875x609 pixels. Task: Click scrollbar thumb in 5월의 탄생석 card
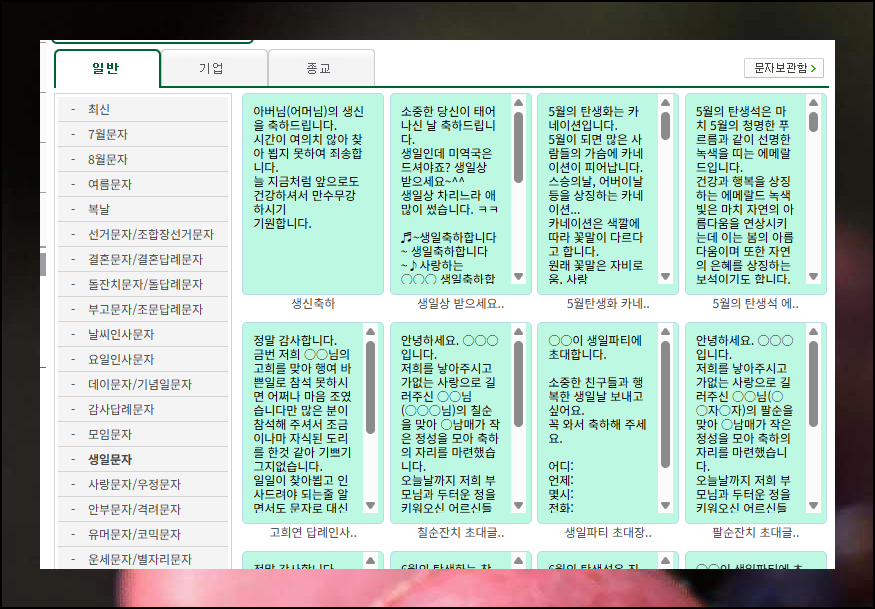813,122
